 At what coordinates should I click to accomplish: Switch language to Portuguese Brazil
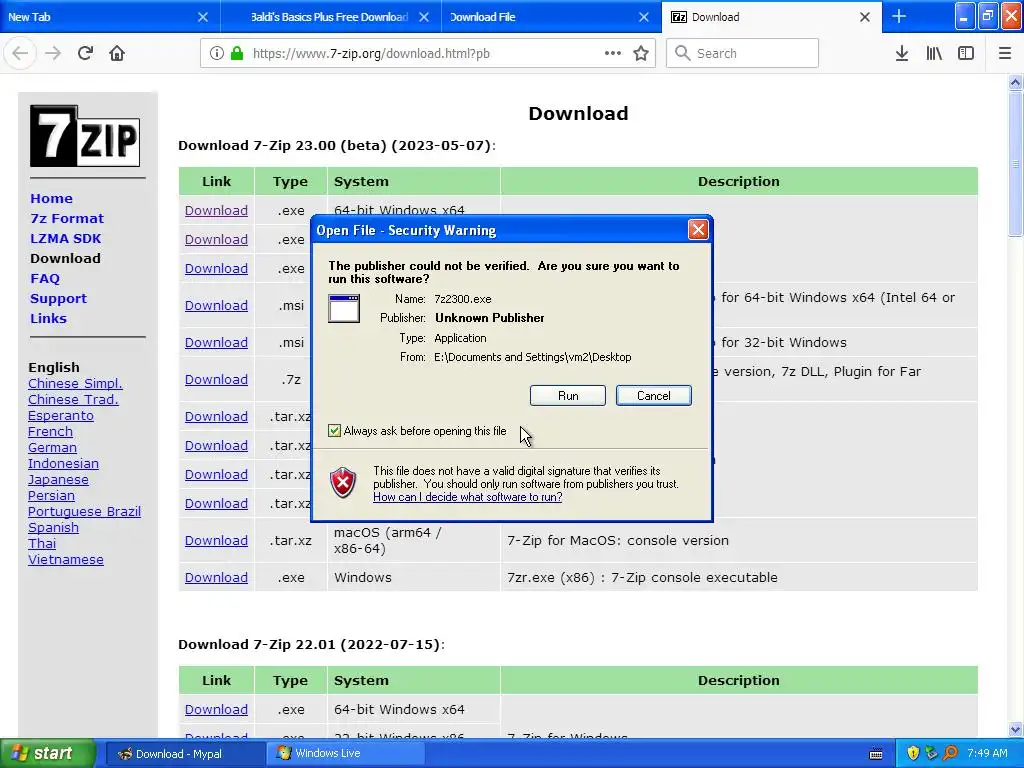coord(84,512)
